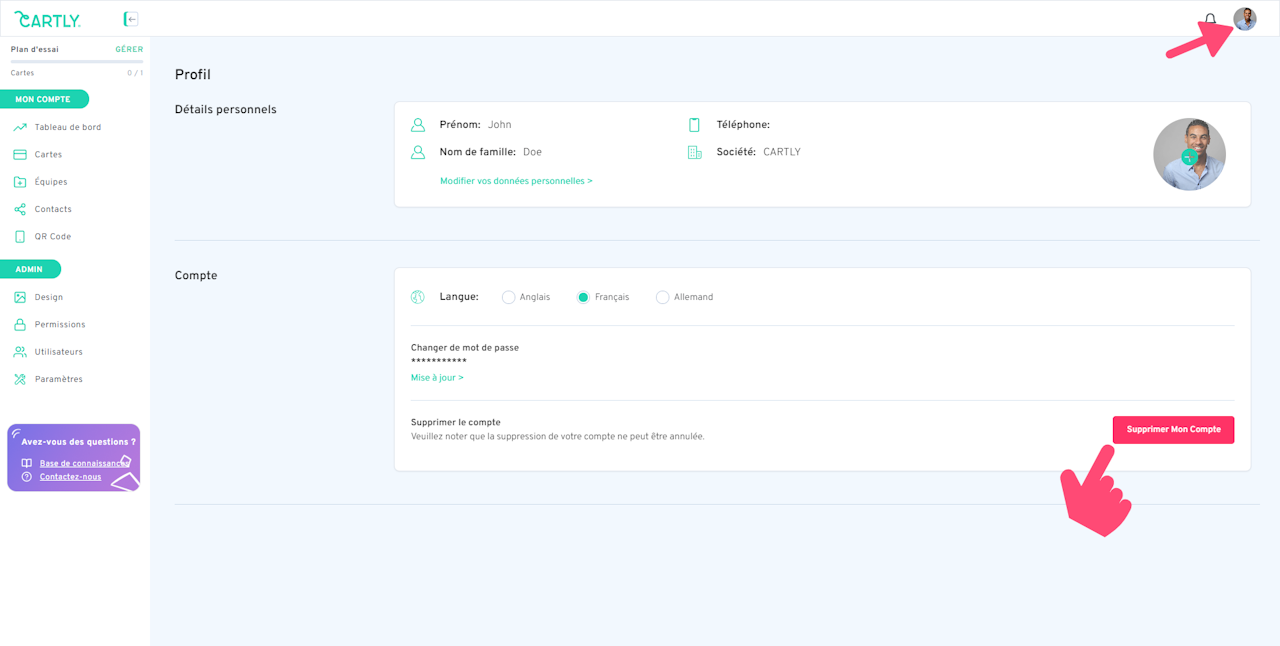This screenshot has width=1280, height=646.
Task: Select the Allemand language radio button
Action: [x=662, y=297]
